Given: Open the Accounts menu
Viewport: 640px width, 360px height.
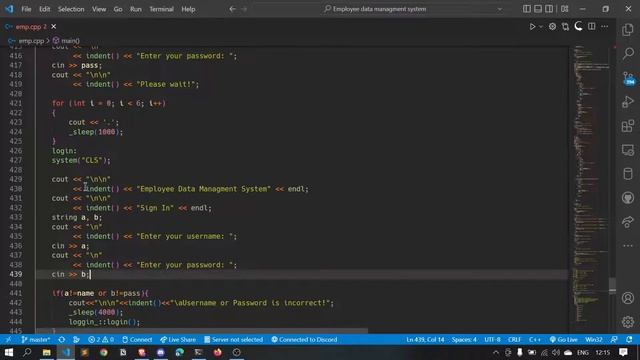Looking at the screenshot, I should pyautogui.click(x=628, y=298).
